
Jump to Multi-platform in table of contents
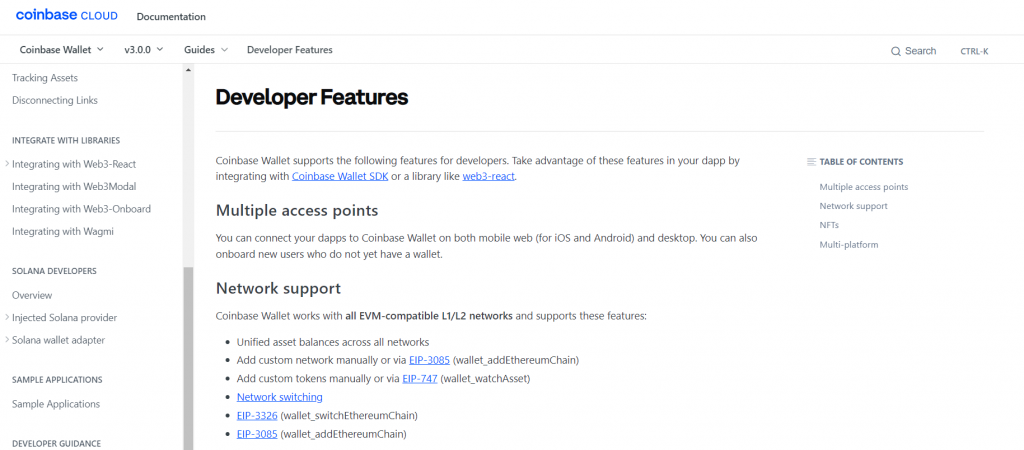849,245
